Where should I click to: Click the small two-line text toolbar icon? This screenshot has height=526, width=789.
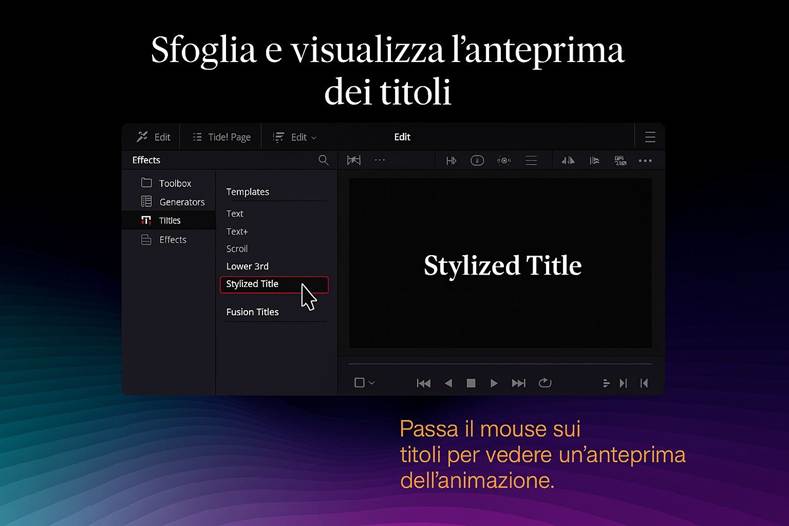coord(620,161)
